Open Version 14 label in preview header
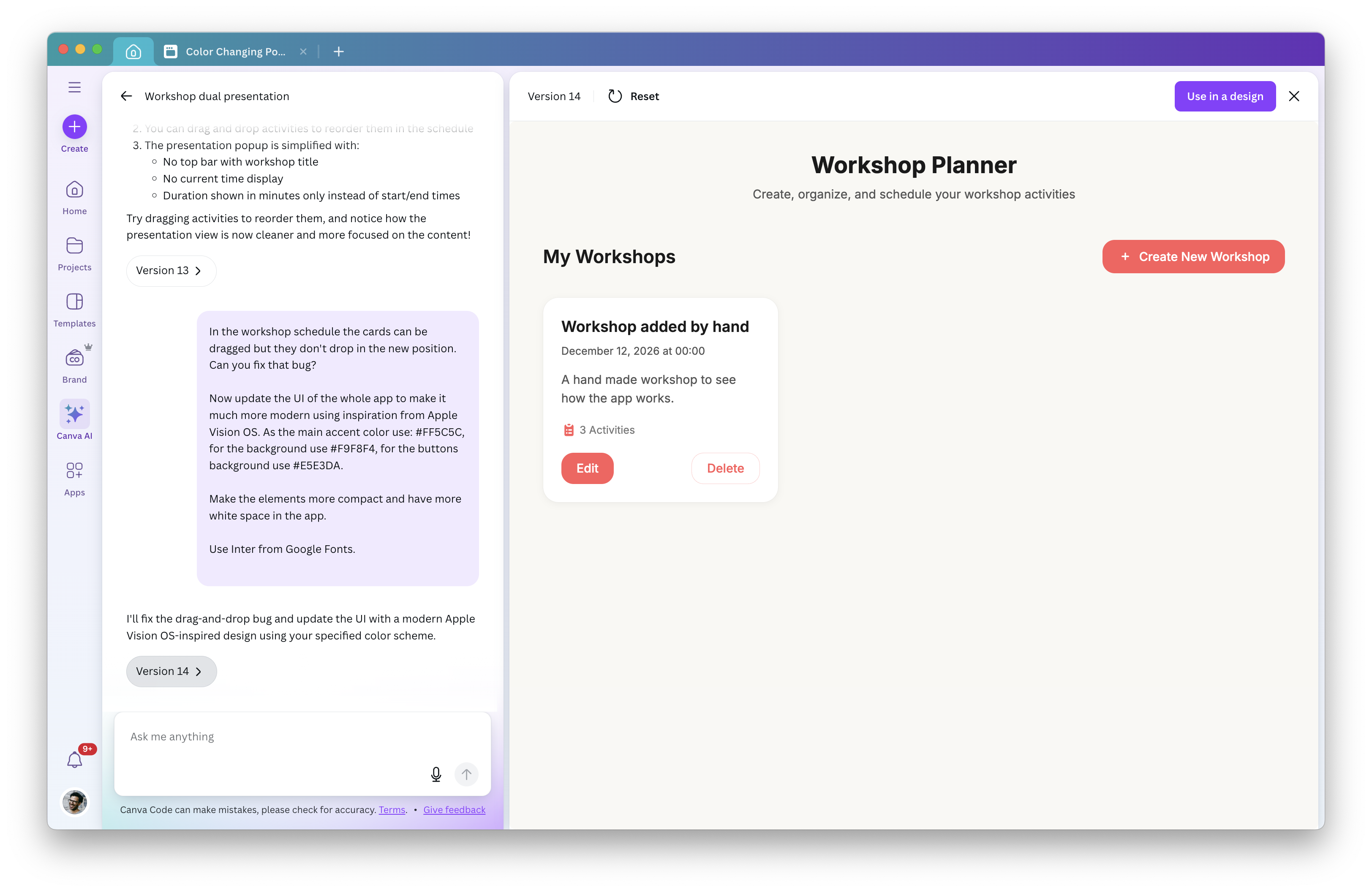The image size is (1372, 892). tap(553, 96)
